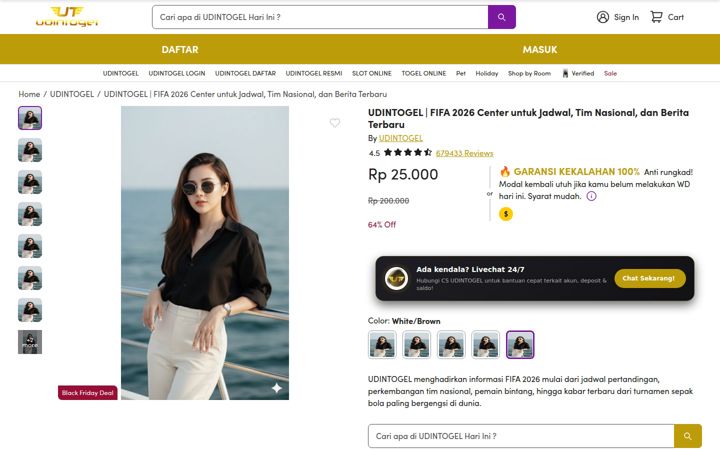Click the star rating icons
The image size is (720, 450).
408,152
